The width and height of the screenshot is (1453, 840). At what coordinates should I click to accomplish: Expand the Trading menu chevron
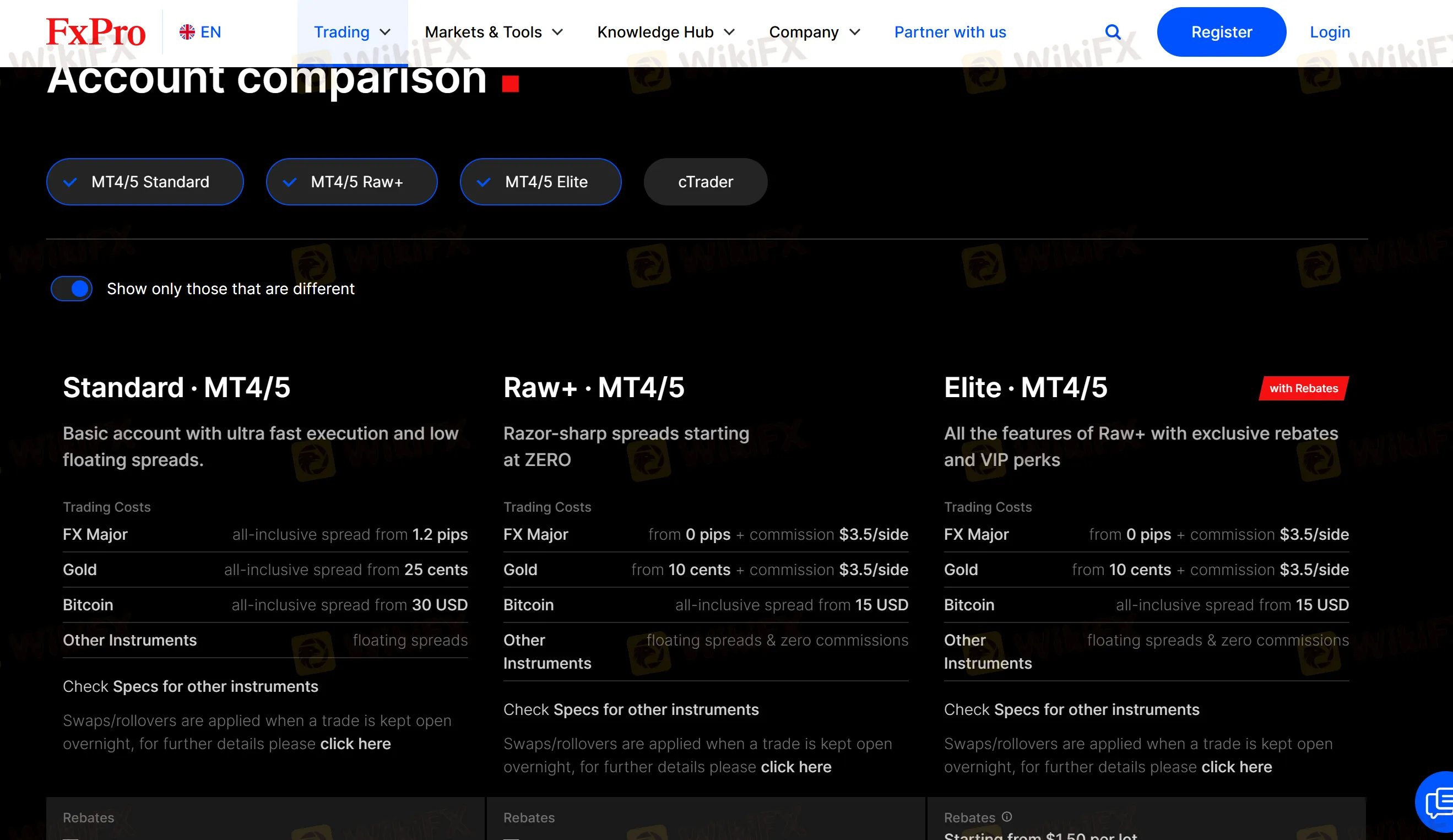385,32
